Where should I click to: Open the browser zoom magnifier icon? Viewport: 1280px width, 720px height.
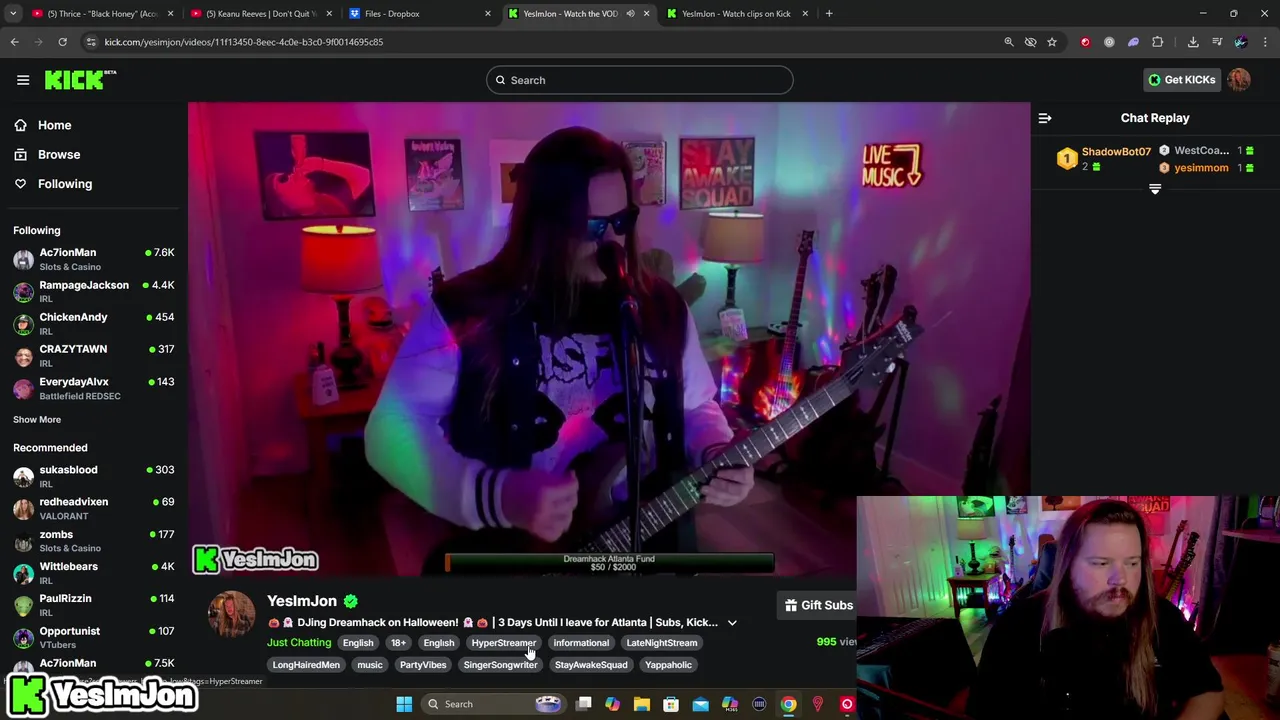coord(1008,42)
